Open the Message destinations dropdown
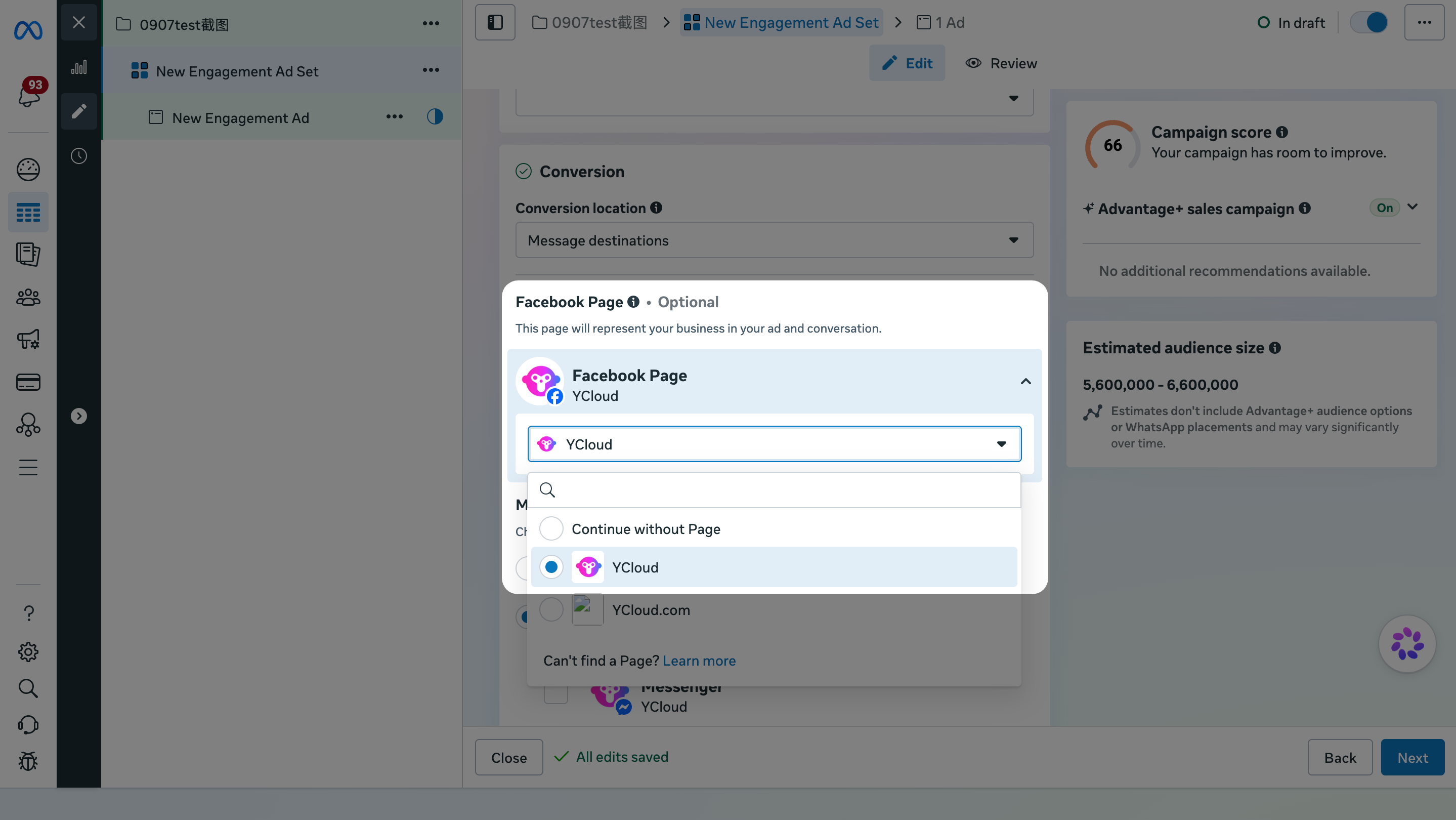1456x820 pixels. [x=775, y=240]
